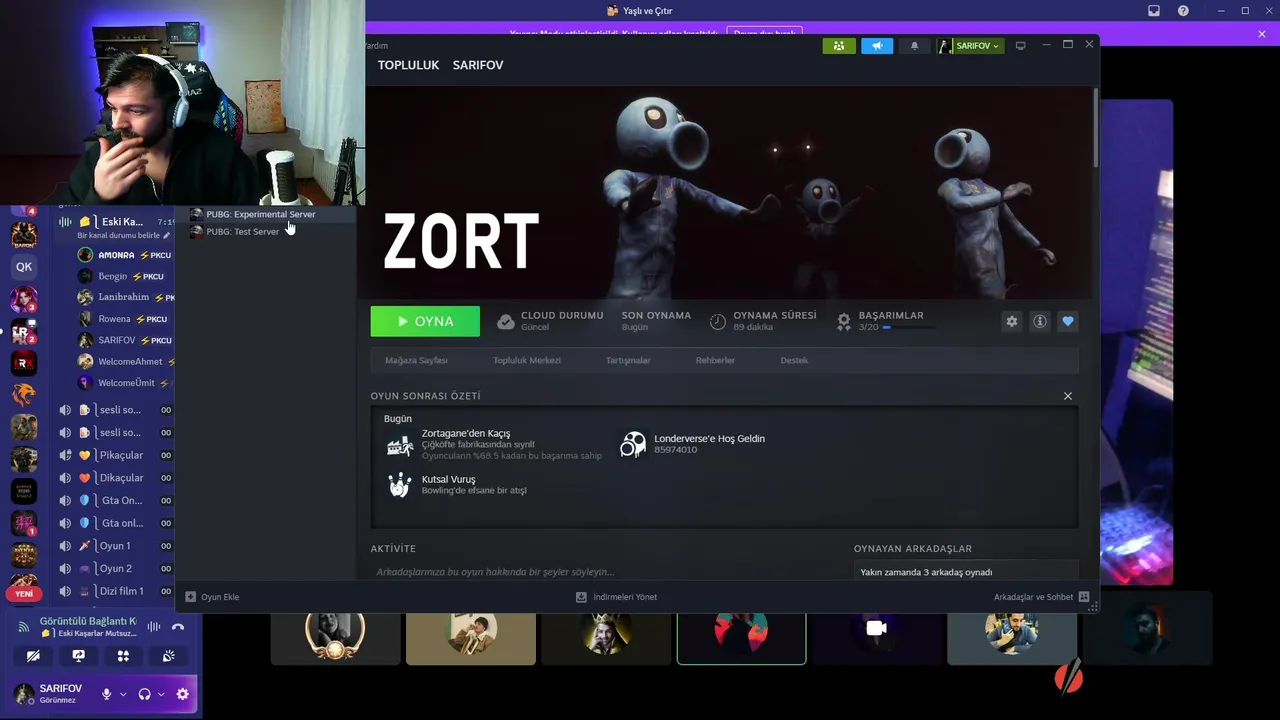Expand headphone output options arrow

point(161,694)
